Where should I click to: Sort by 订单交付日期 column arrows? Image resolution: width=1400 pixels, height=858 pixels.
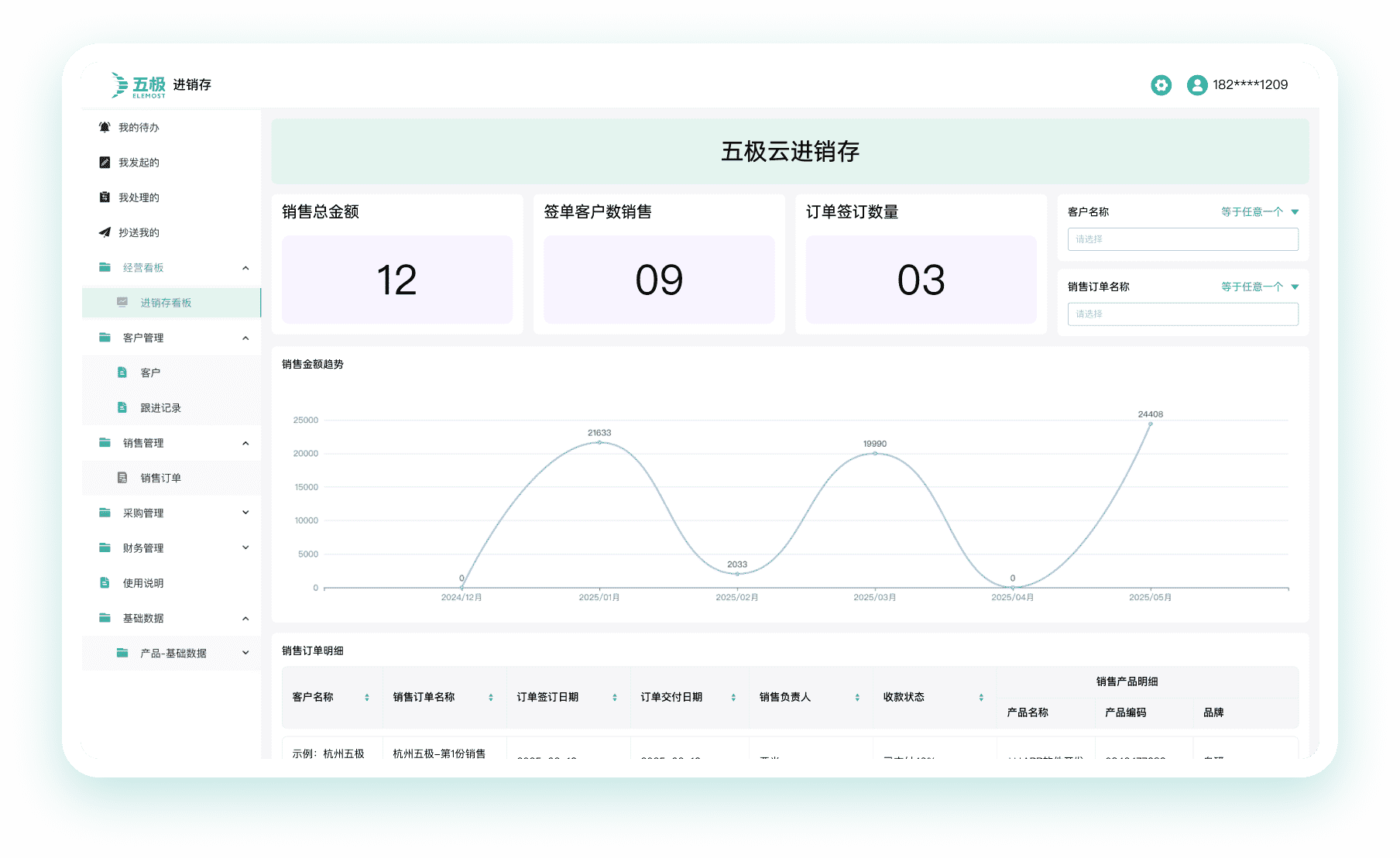(733, 698)
